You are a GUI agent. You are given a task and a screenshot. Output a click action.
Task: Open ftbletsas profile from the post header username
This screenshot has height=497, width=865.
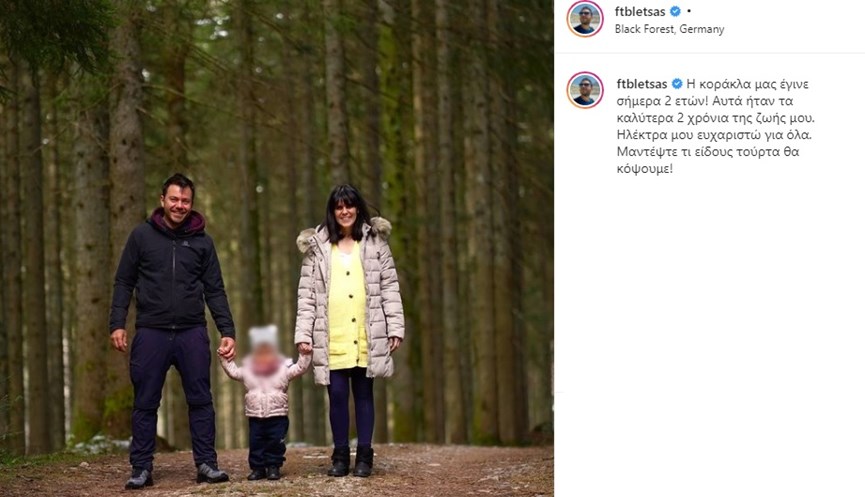click(x=640, y=11)
